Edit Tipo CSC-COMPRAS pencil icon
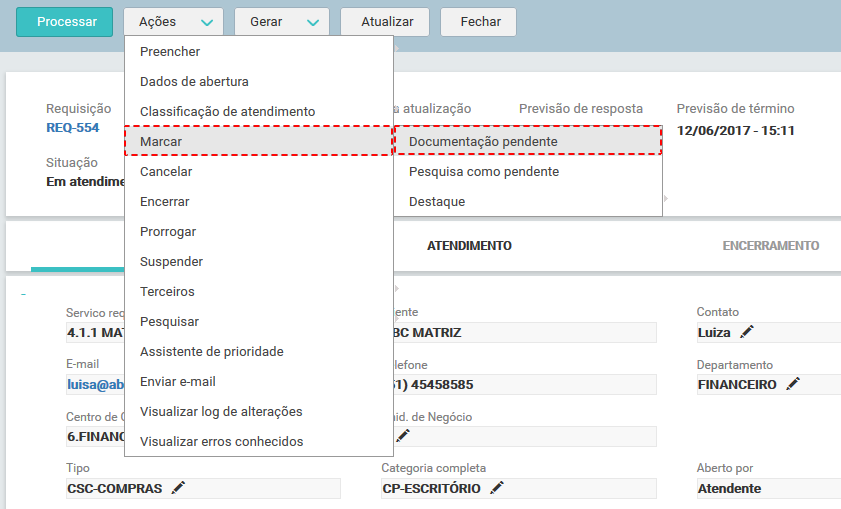 pyautogui.click(x=178, y=488)
